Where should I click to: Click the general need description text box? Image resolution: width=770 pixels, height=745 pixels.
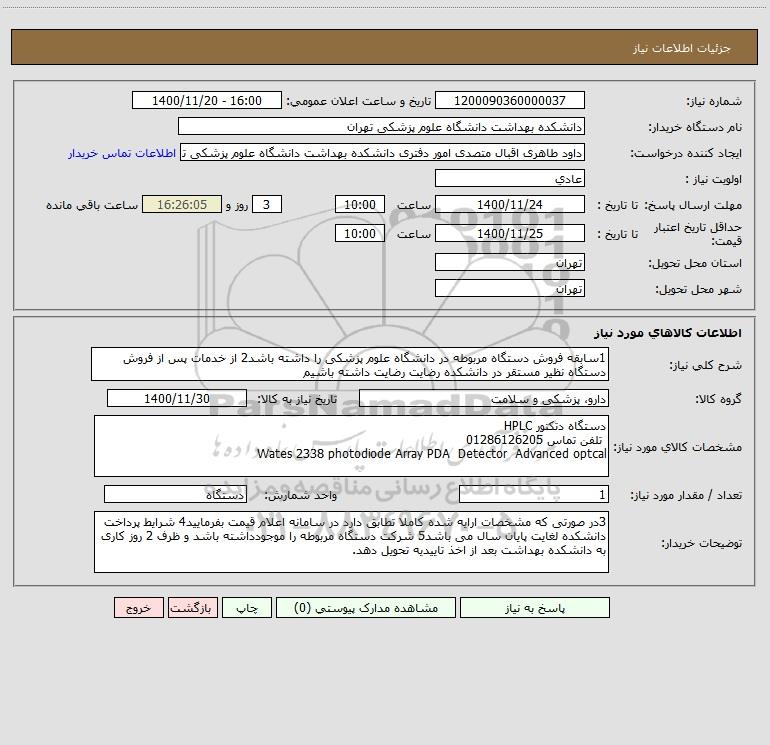point(350,364)
